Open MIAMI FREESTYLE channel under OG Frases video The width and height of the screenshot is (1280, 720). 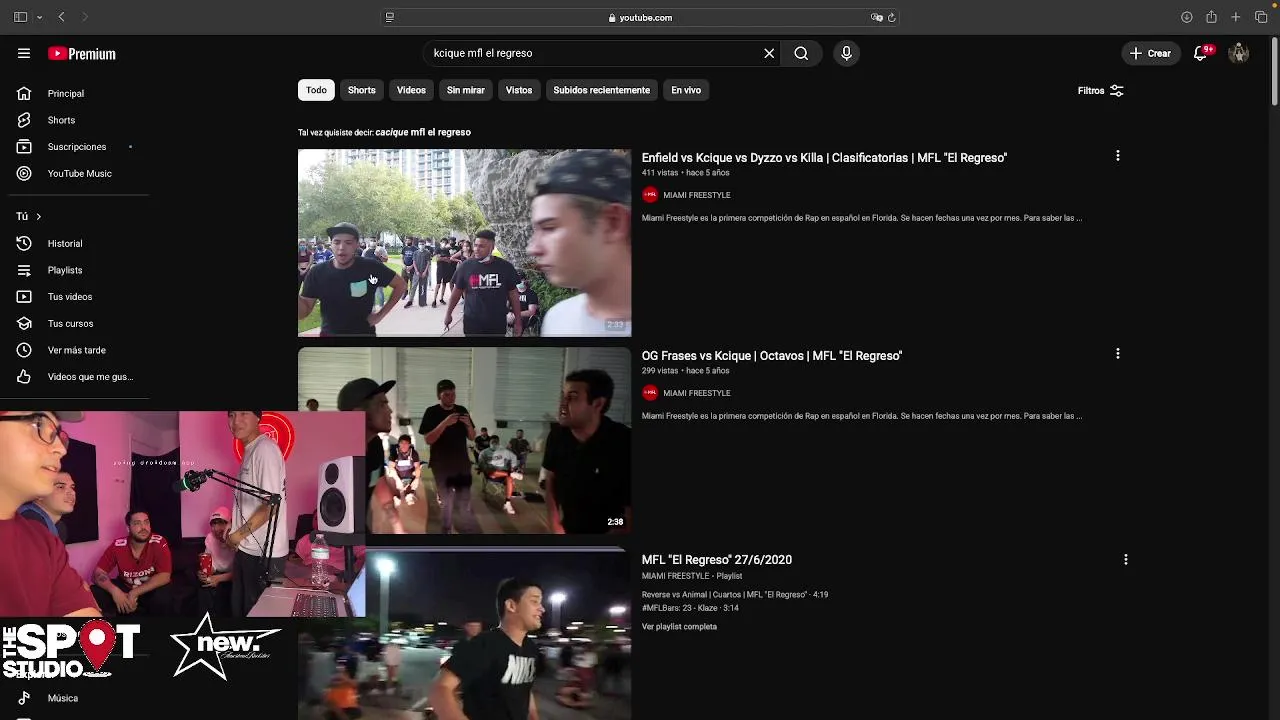point(696,393)
